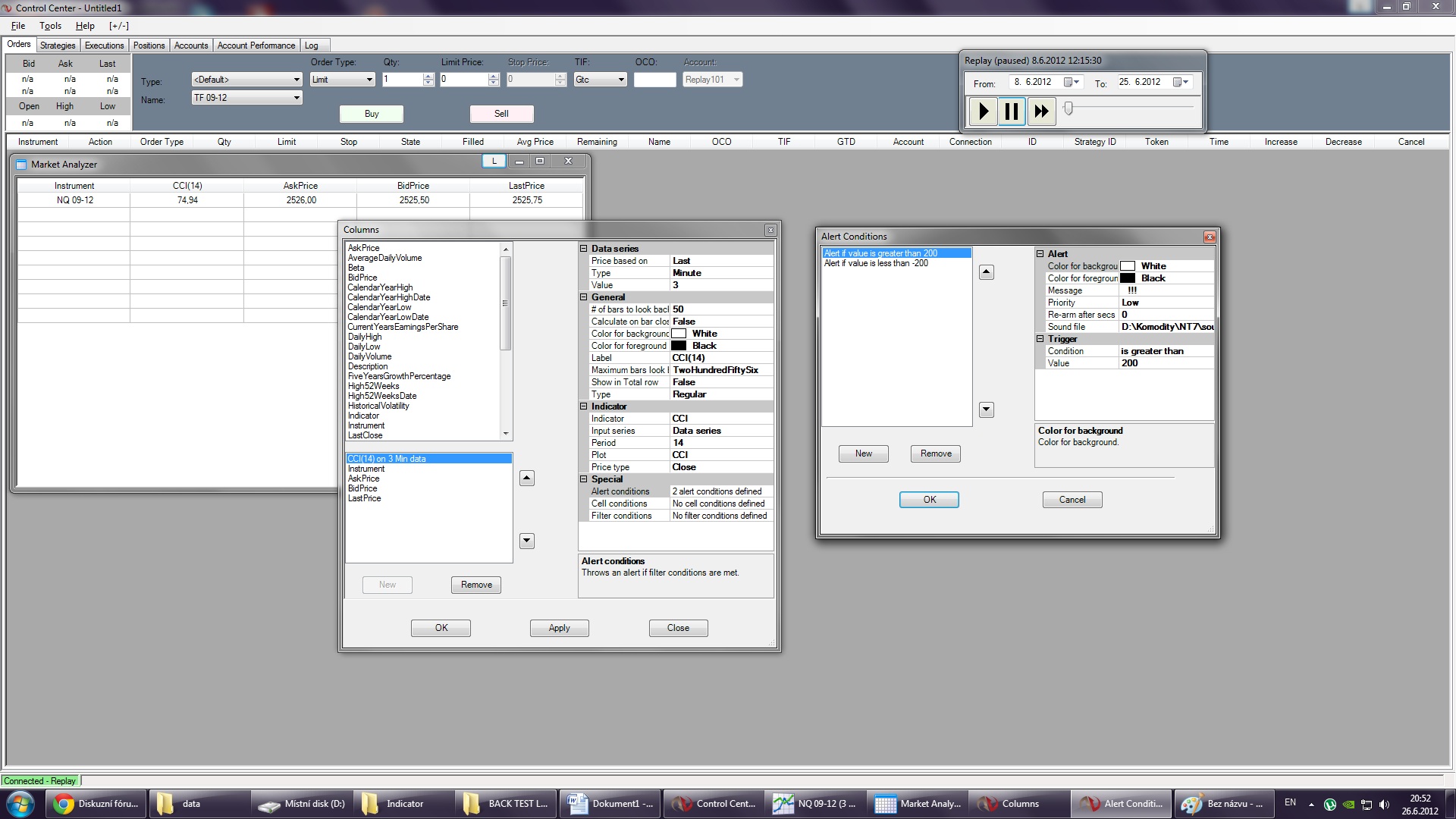Screen dimensions: 1456x819
Task: Open the TF 09-12 Name dropdown
Action: (x=297, y=98)
